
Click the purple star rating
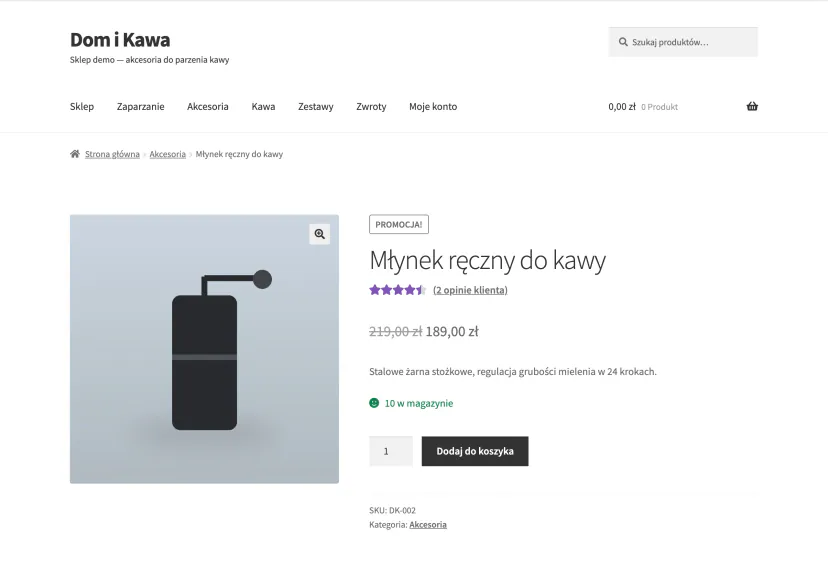point(398,290)
